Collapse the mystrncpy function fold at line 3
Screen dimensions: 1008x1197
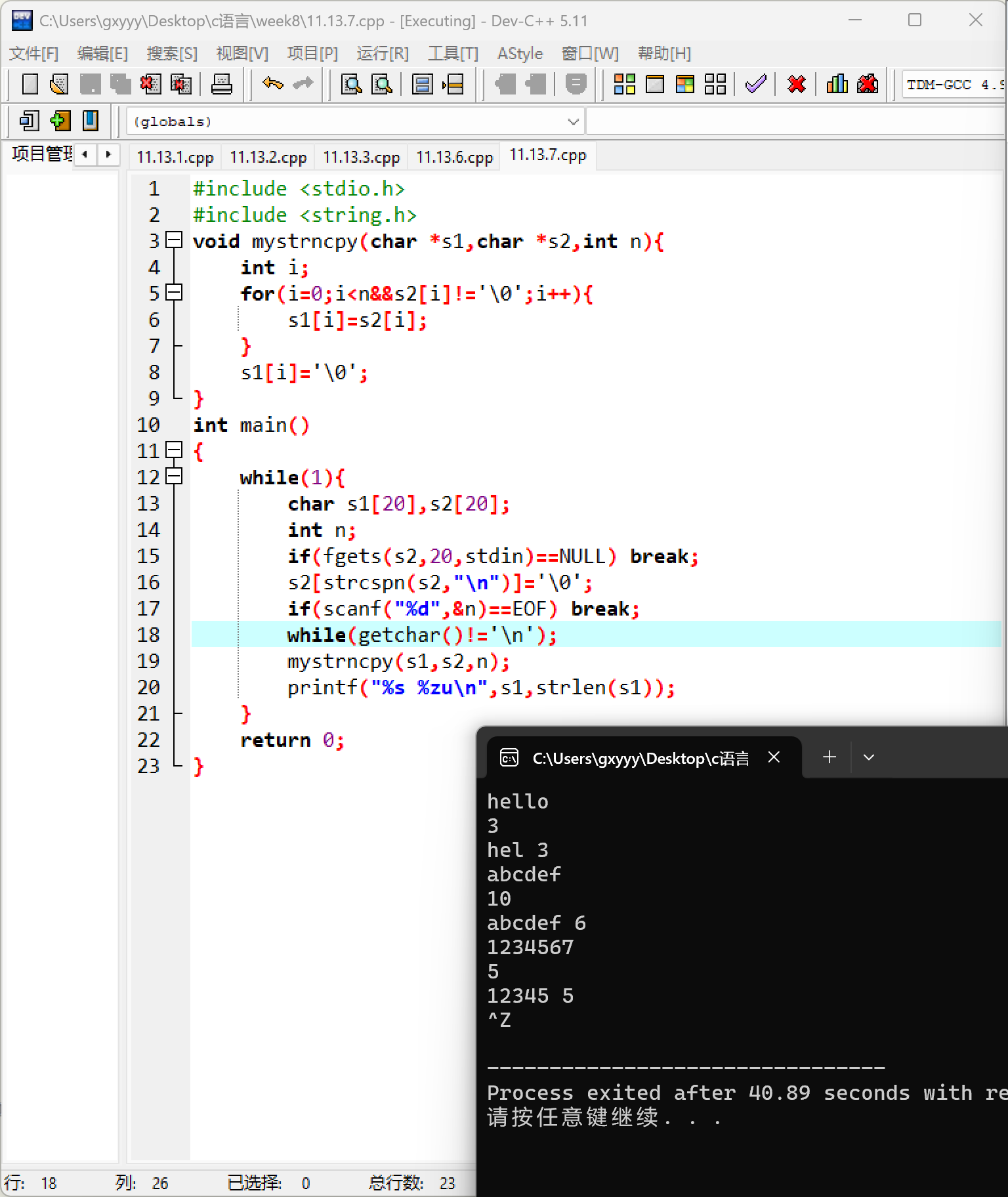(x=174, y=240)
